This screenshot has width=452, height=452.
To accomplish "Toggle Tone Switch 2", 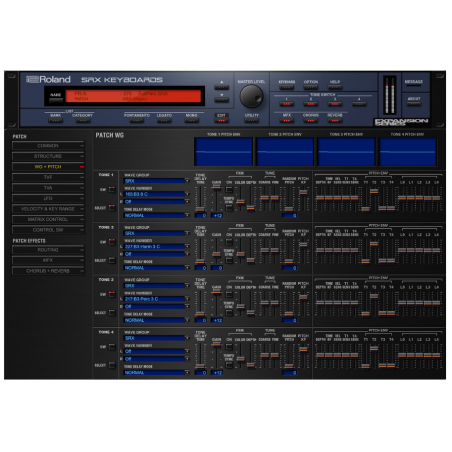I will pyautogui.click(x=311, y=104).
